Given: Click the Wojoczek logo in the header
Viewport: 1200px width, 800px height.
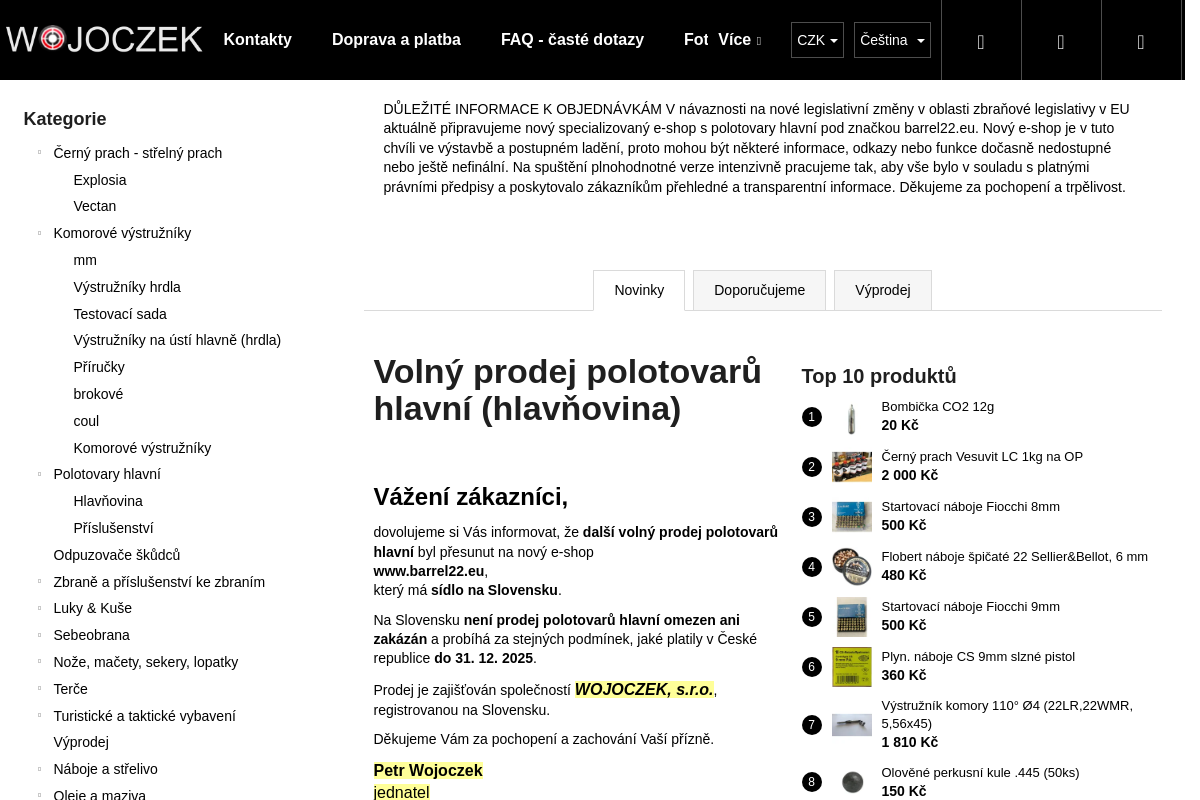Looking at the screenshot, I should pos(104,39).
